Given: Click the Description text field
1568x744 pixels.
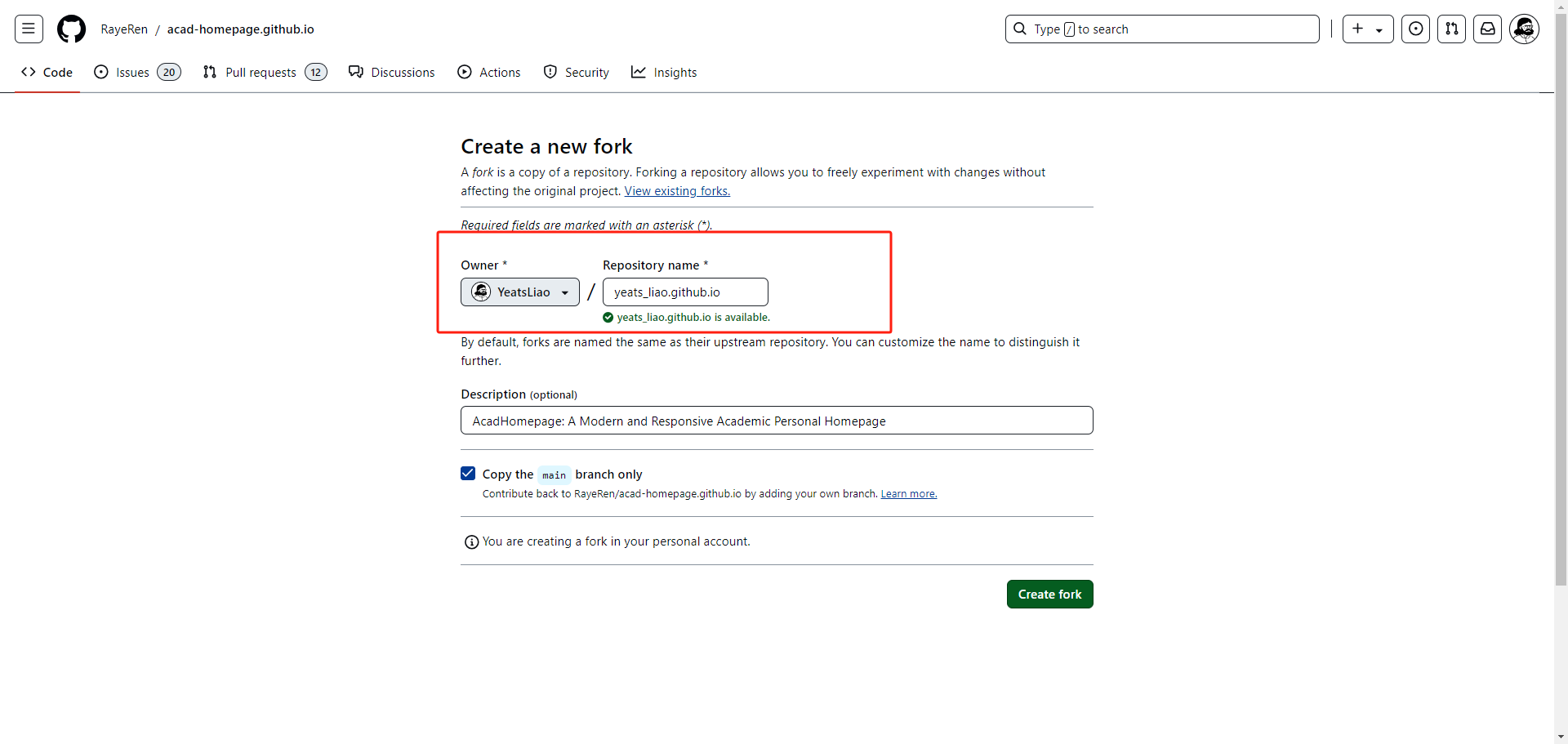Looking at the screenshot, I should (777, 421).
